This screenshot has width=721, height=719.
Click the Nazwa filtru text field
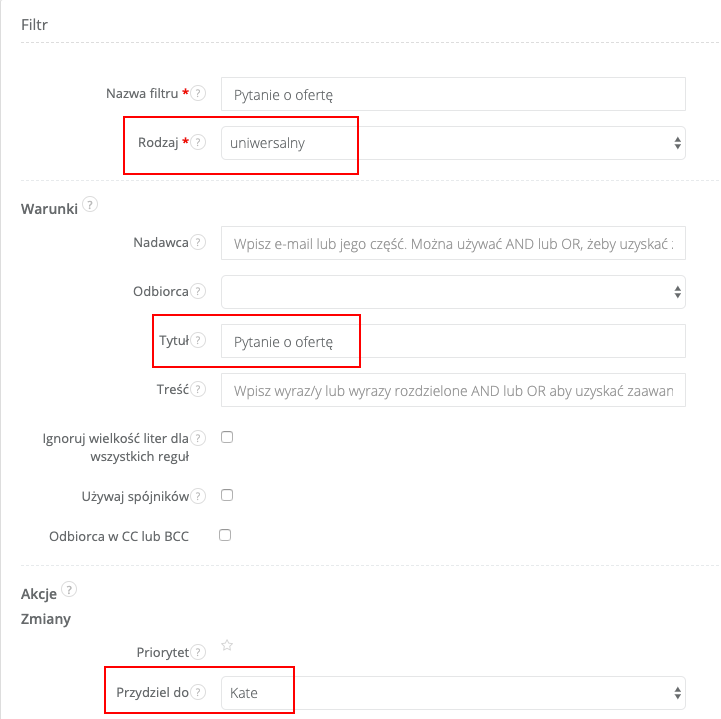coord(453,94)
